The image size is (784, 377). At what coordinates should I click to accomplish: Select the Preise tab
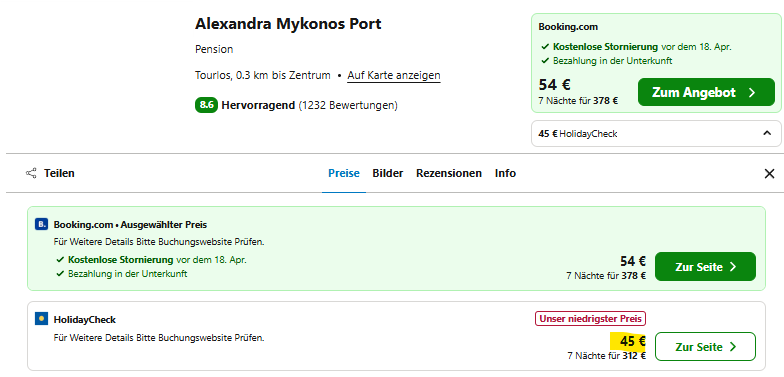(344, 174)
